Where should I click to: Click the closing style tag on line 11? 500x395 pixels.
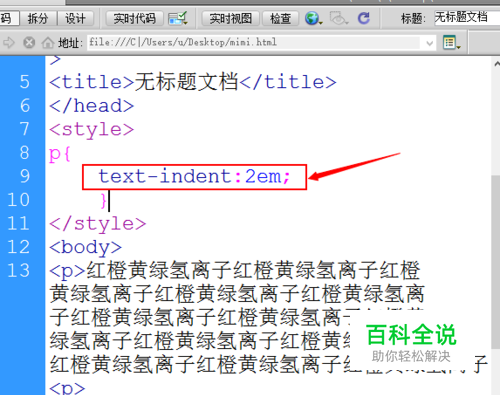[97, 224]
